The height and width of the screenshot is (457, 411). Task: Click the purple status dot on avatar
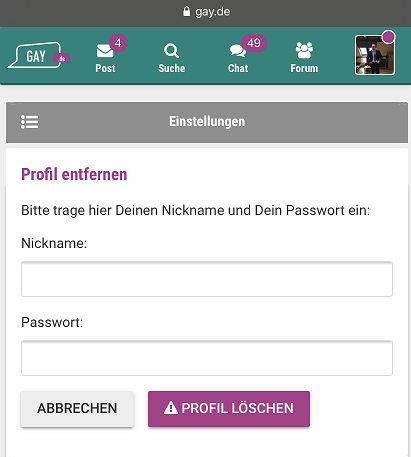[x=388, y=37]
